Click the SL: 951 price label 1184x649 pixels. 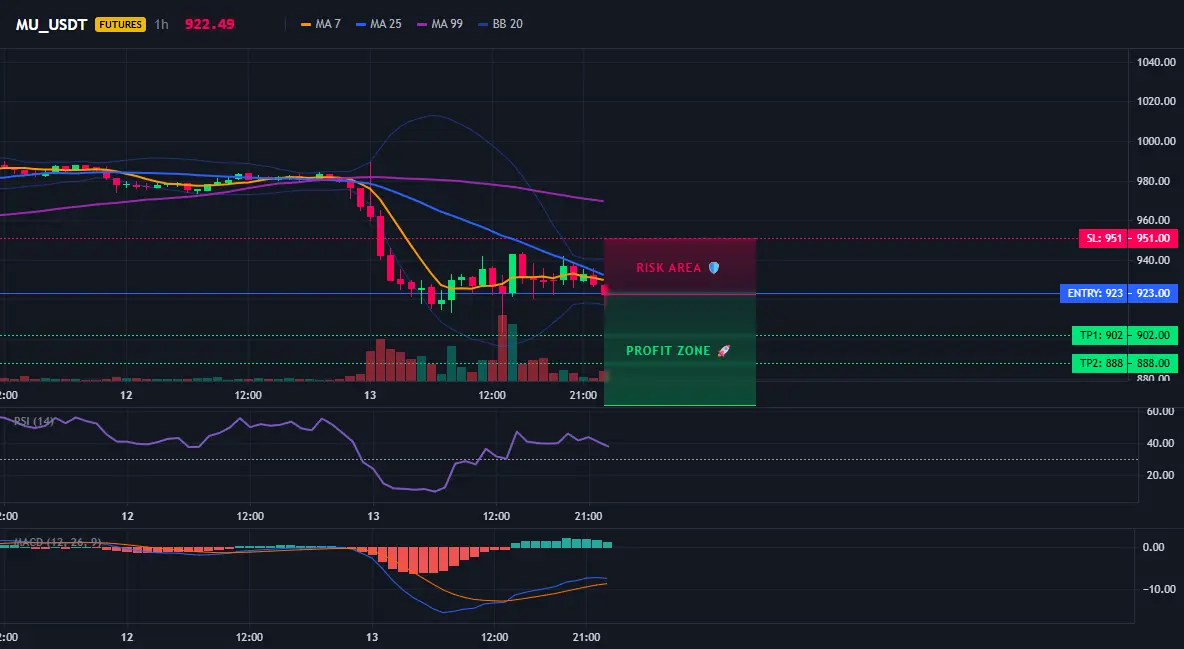[x=1103, y=238]
